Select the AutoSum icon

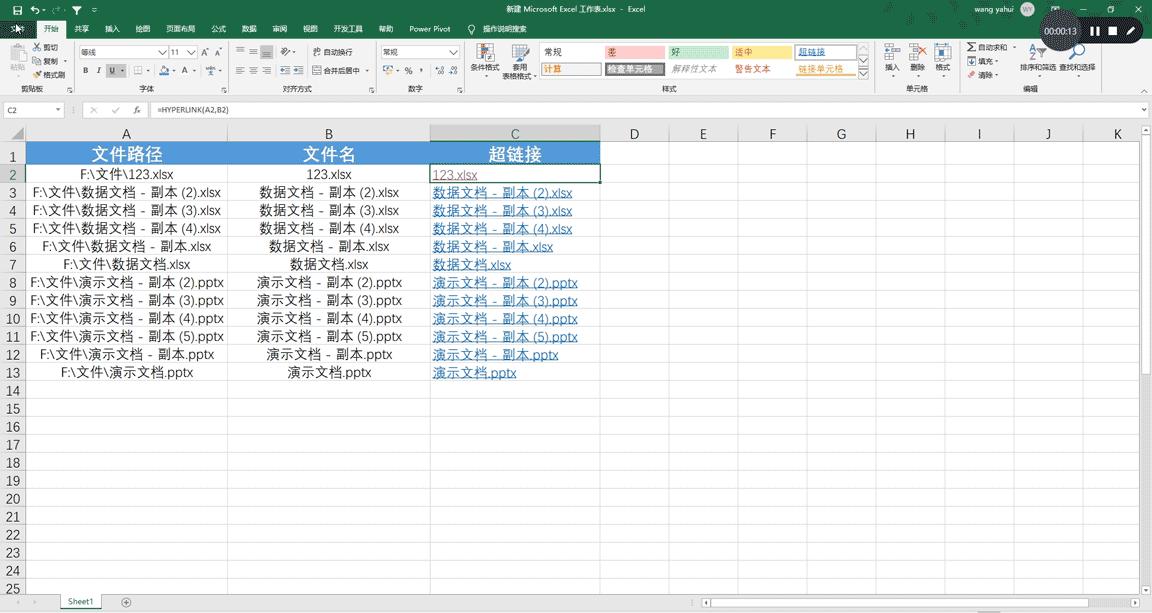(x=971, y=46)
